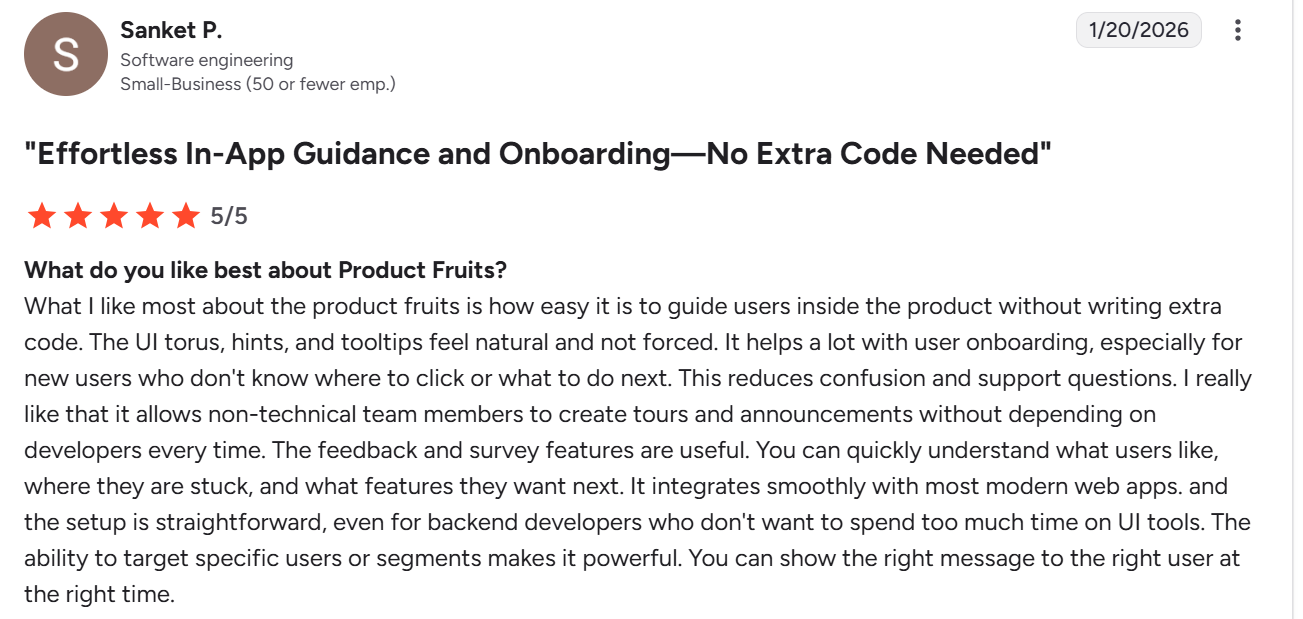Click the 1/20/2026 date badge

(1138, 30)
